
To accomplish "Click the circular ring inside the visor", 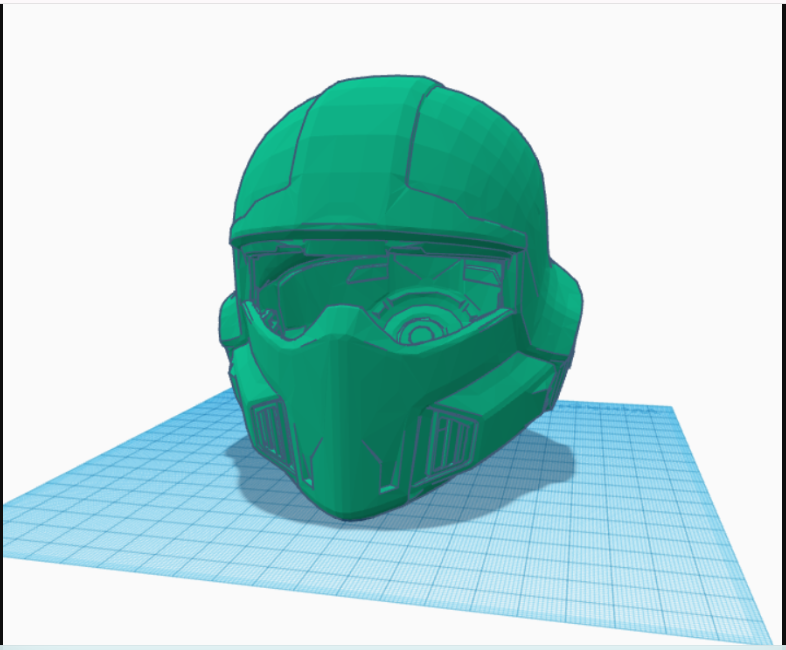I will (x=420, y=327).
